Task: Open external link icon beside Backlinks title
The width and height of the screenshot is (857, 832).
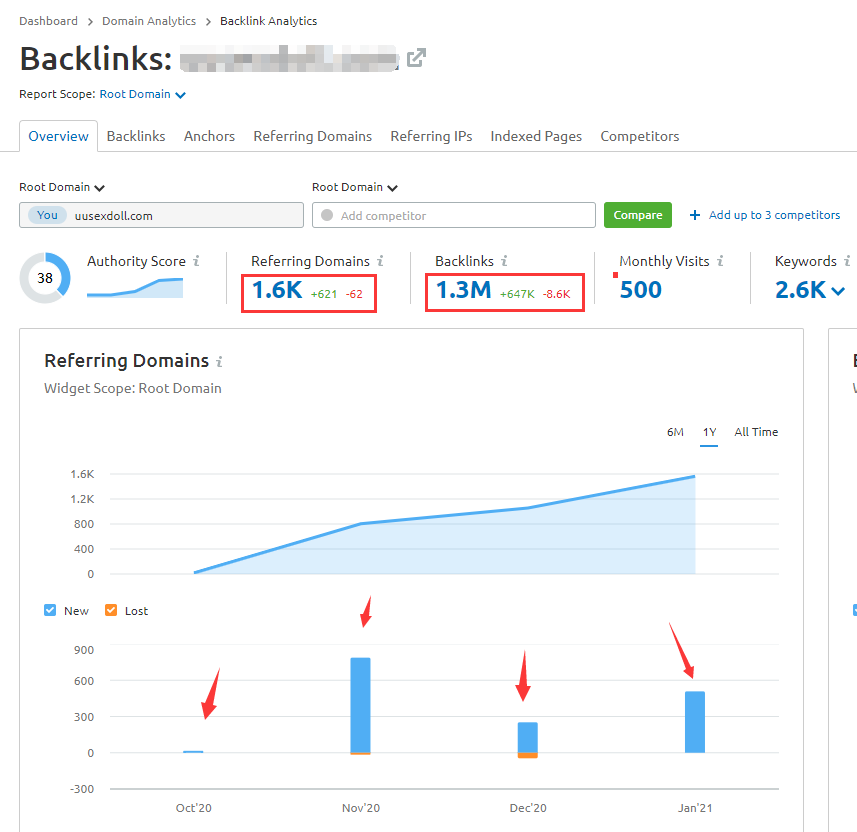Action: 416,58
